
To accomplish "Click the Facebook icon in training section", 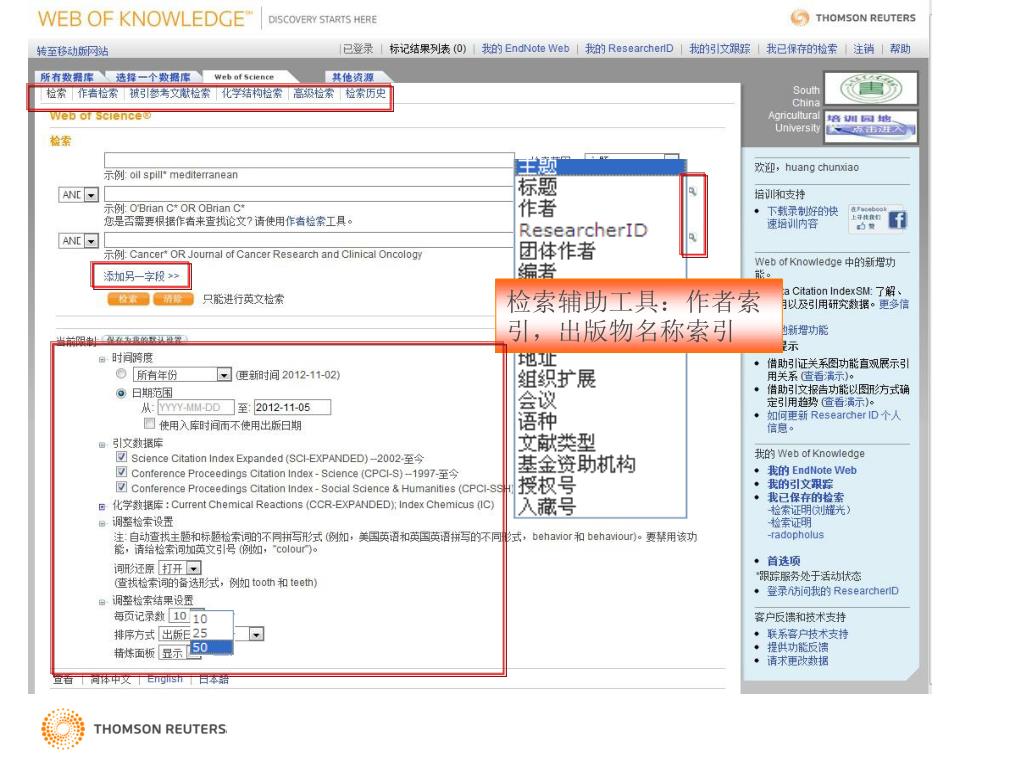I will pyautogui.click(x=897, y=220).
